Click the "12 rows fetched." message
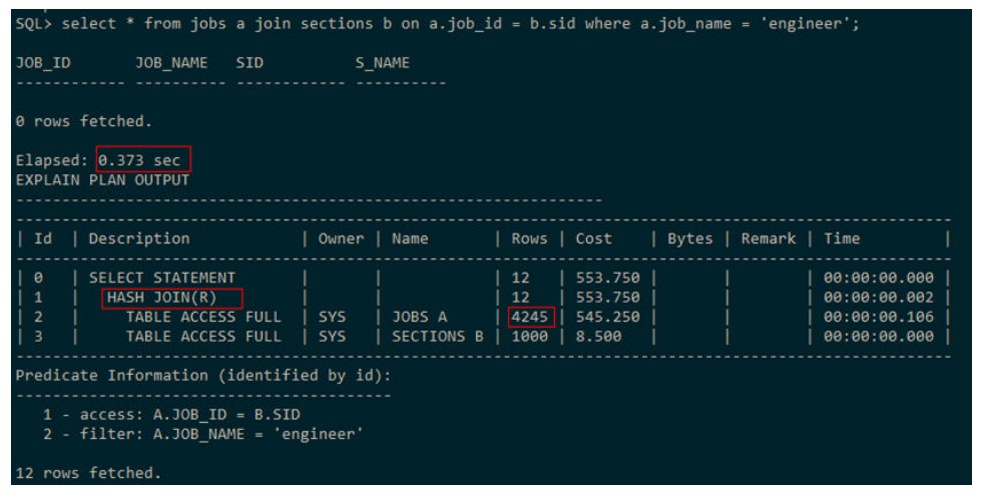The height and width of the screenshot is (498, 983). click(88, 472)
